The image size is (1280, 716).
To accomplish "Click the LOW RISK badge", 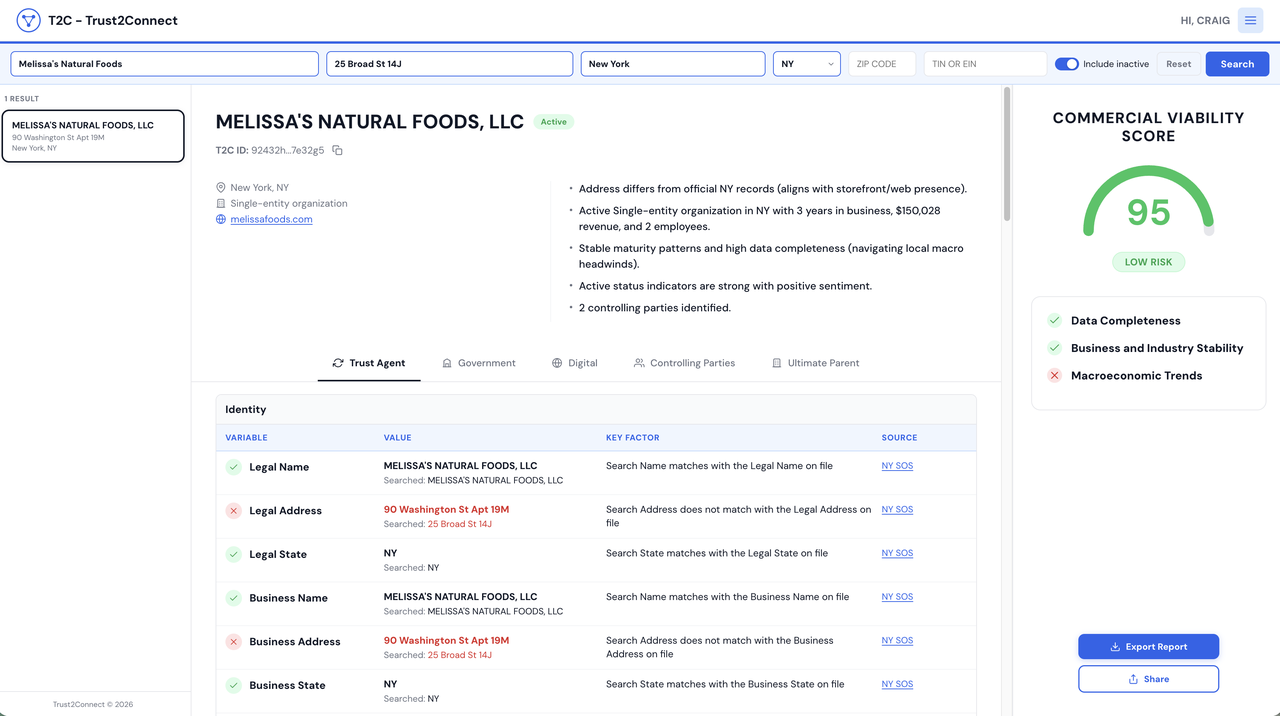I will coord(1148,262).
